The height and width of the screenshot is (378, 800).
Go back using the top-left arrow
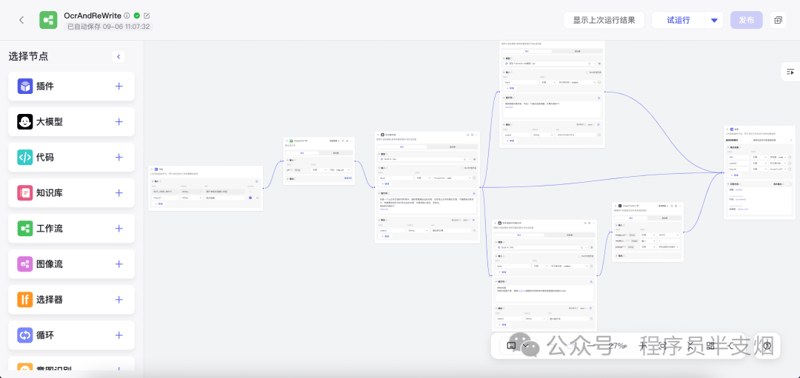[21, 20]
